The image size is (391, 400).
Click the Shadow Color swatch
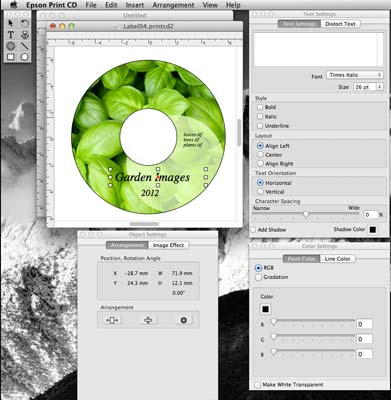(x=373, y=230)
